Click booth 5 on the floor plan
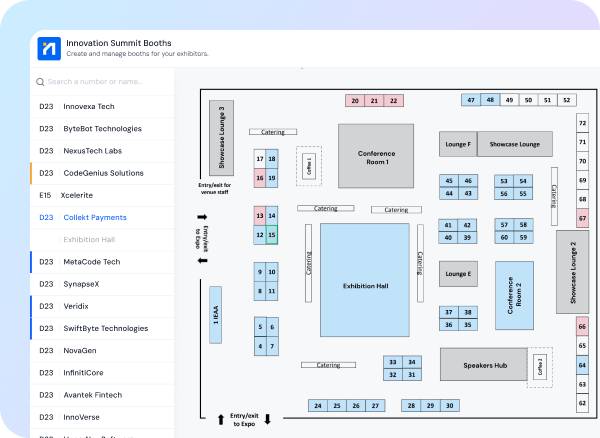This screenshot has width=600, height=438. [260, 327]
